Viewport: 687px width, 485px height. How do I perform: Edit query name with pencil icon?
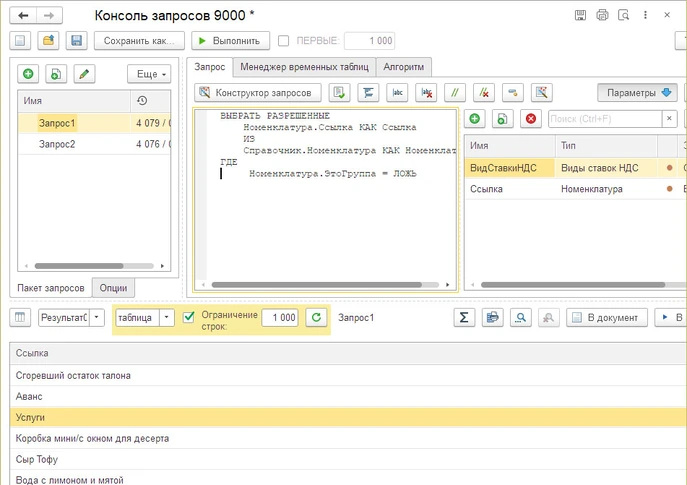point(84,74)
